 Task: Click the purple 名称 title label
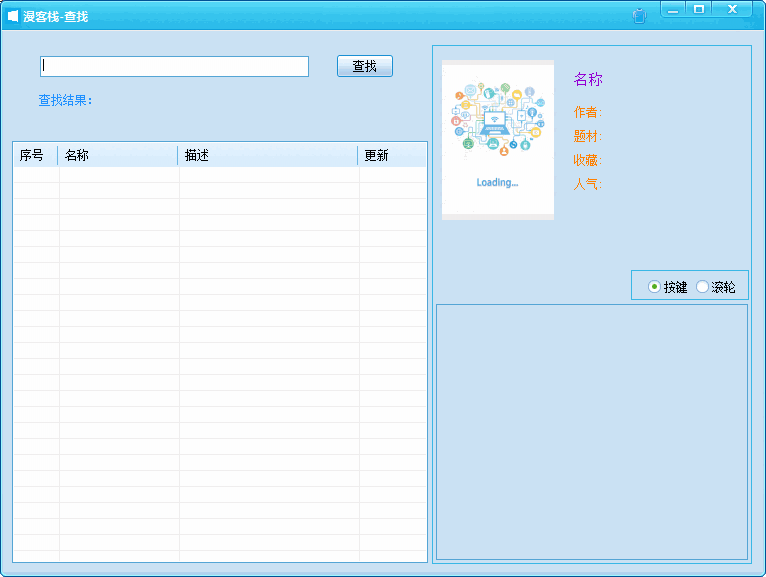[x=588, y=80]
